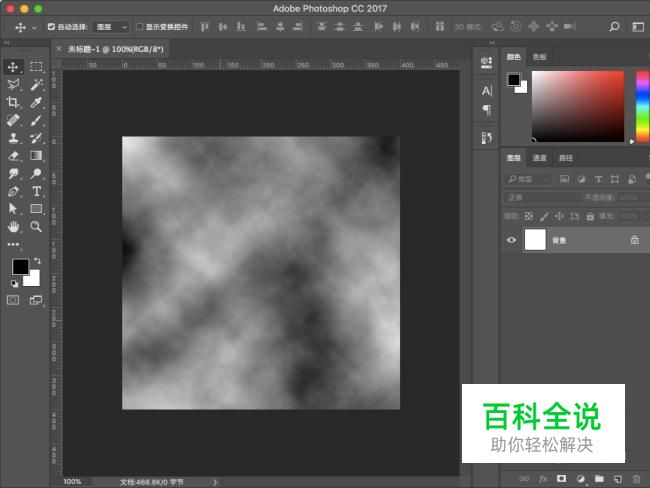Close the 未标题-1 document tab

[58, 48]
